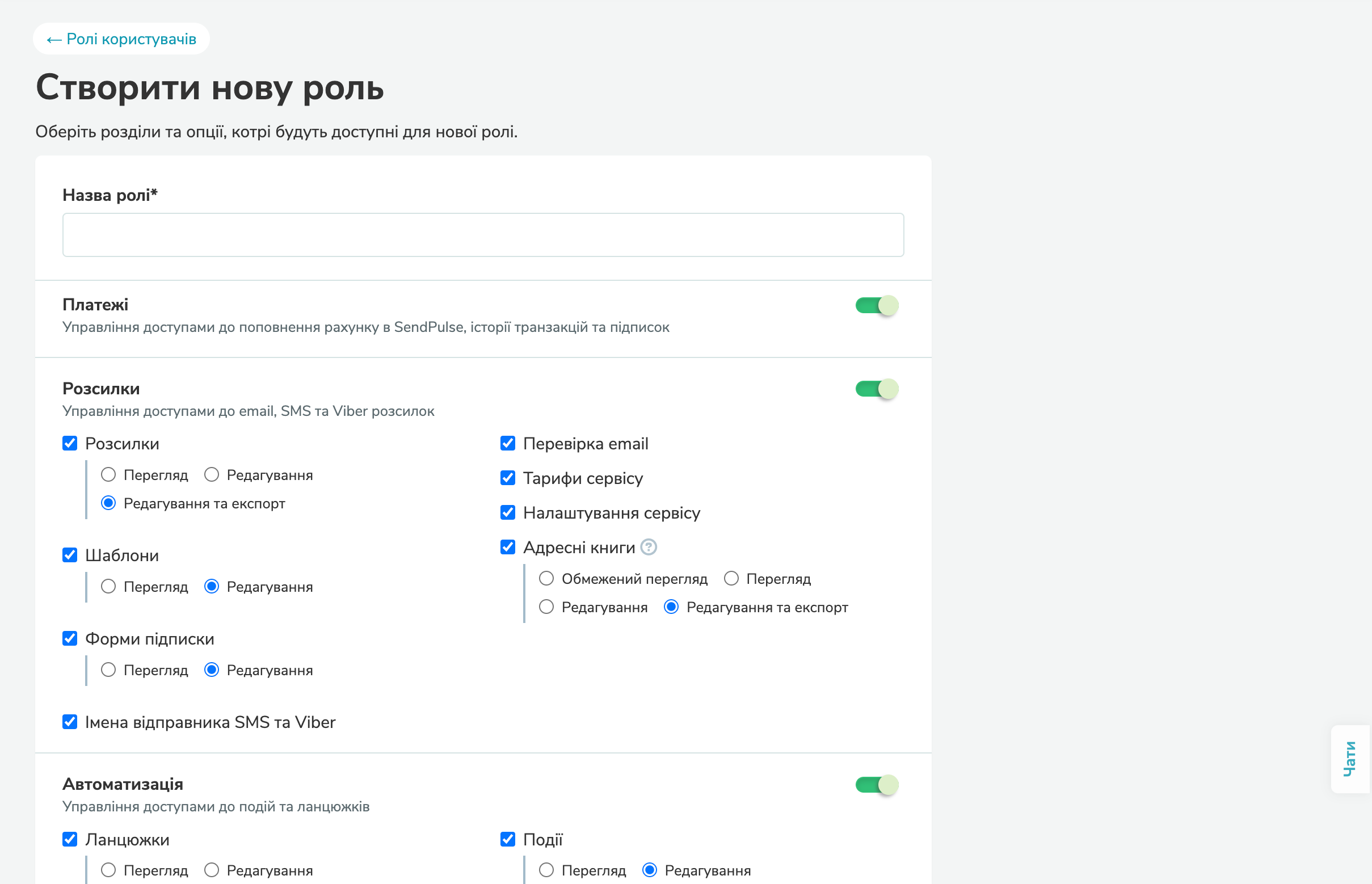1372x884 pixels.
Task: Uncheck the Ланцюжки checkbox
Action: (70, 839)
